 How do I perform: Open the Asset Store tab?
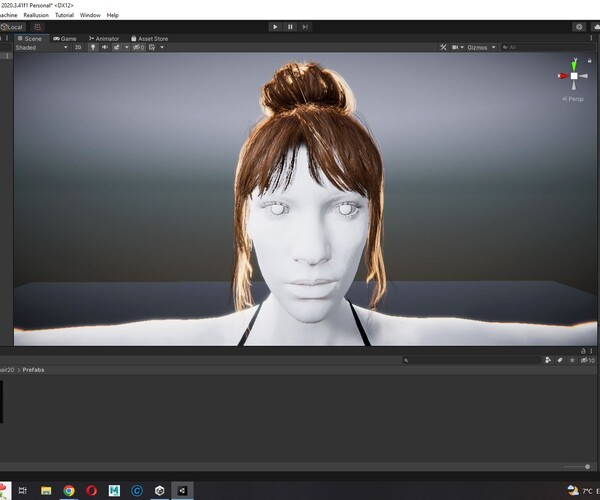coord(149,39)
